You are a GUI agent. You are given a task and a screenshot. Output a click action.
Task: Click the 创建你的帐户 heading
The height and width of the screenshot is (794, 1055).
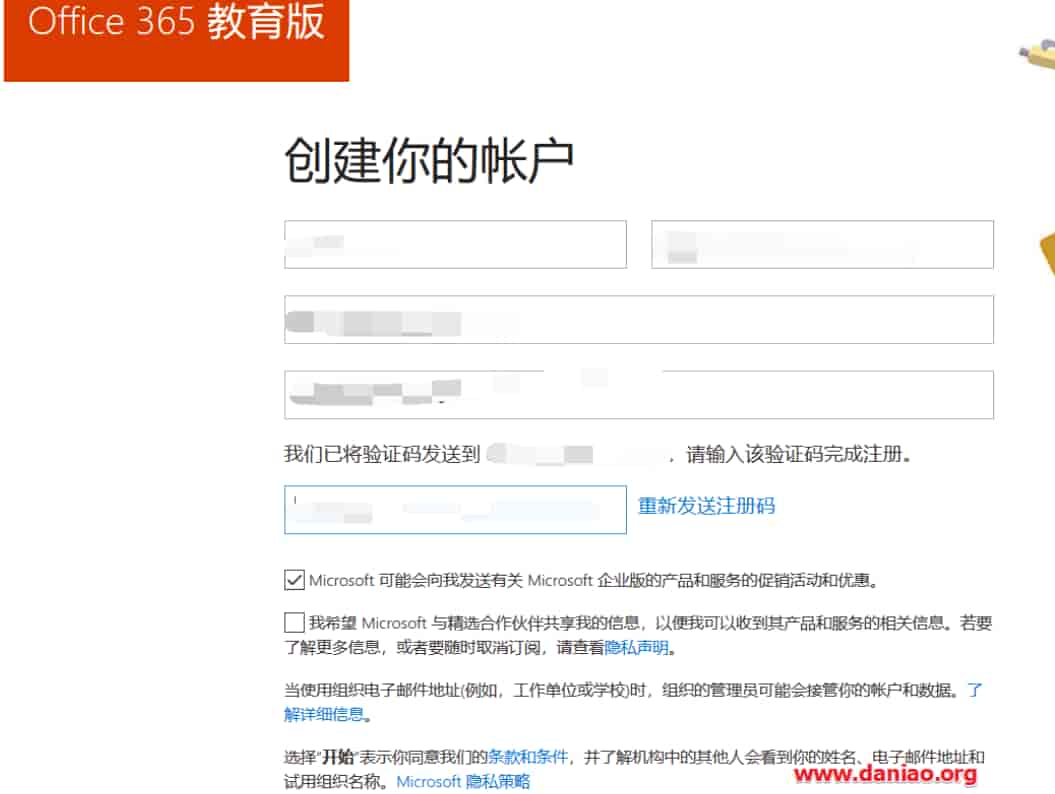click(x=429, y=160)
